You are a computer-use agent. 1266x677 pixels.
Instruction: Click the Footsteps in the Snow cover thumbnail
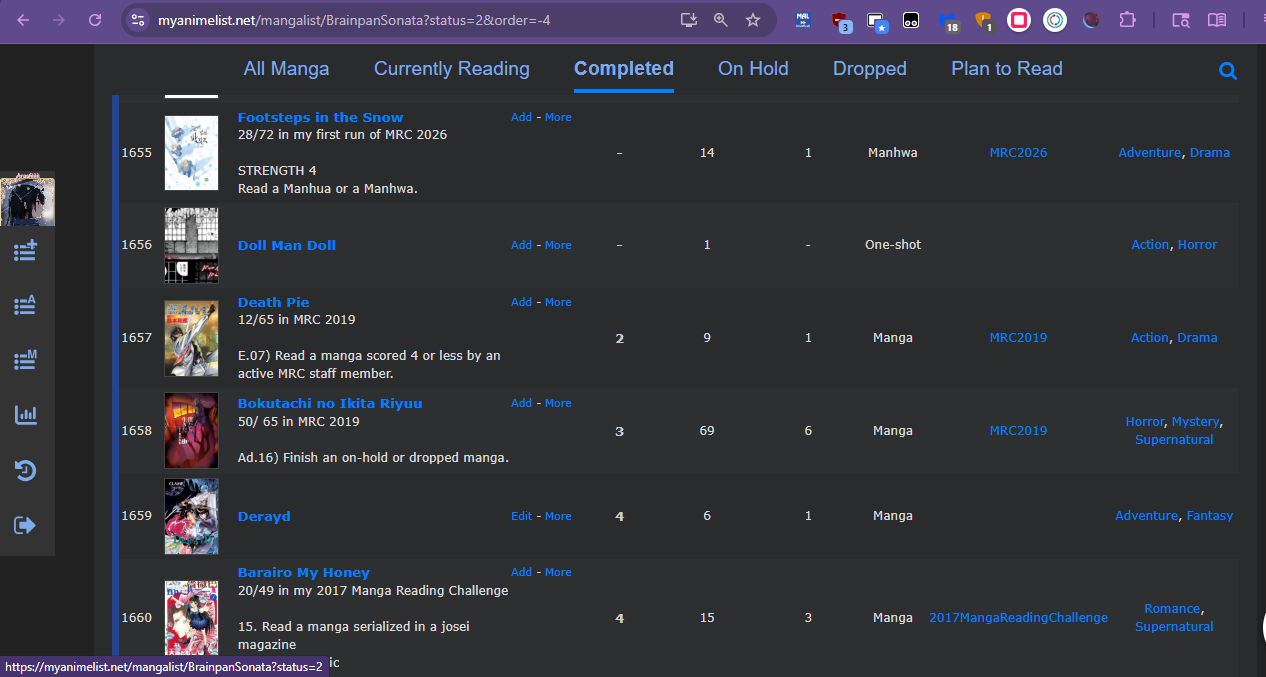point(191,153)
